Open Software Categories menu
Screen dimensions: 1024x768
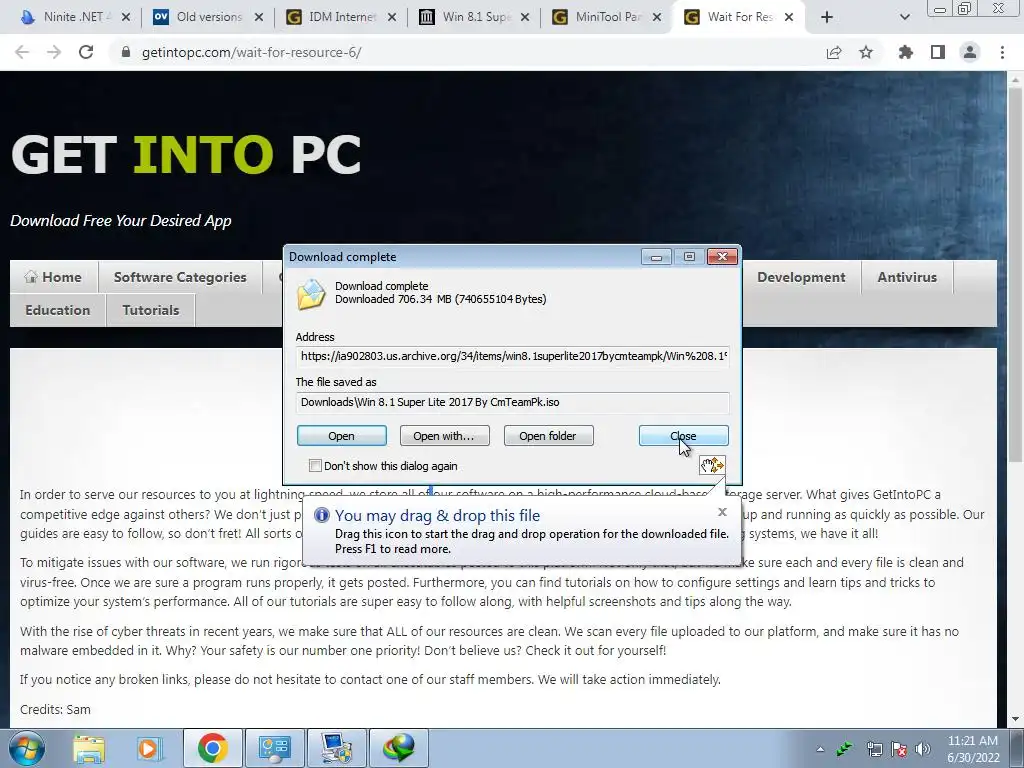click(x=180, y=277)
